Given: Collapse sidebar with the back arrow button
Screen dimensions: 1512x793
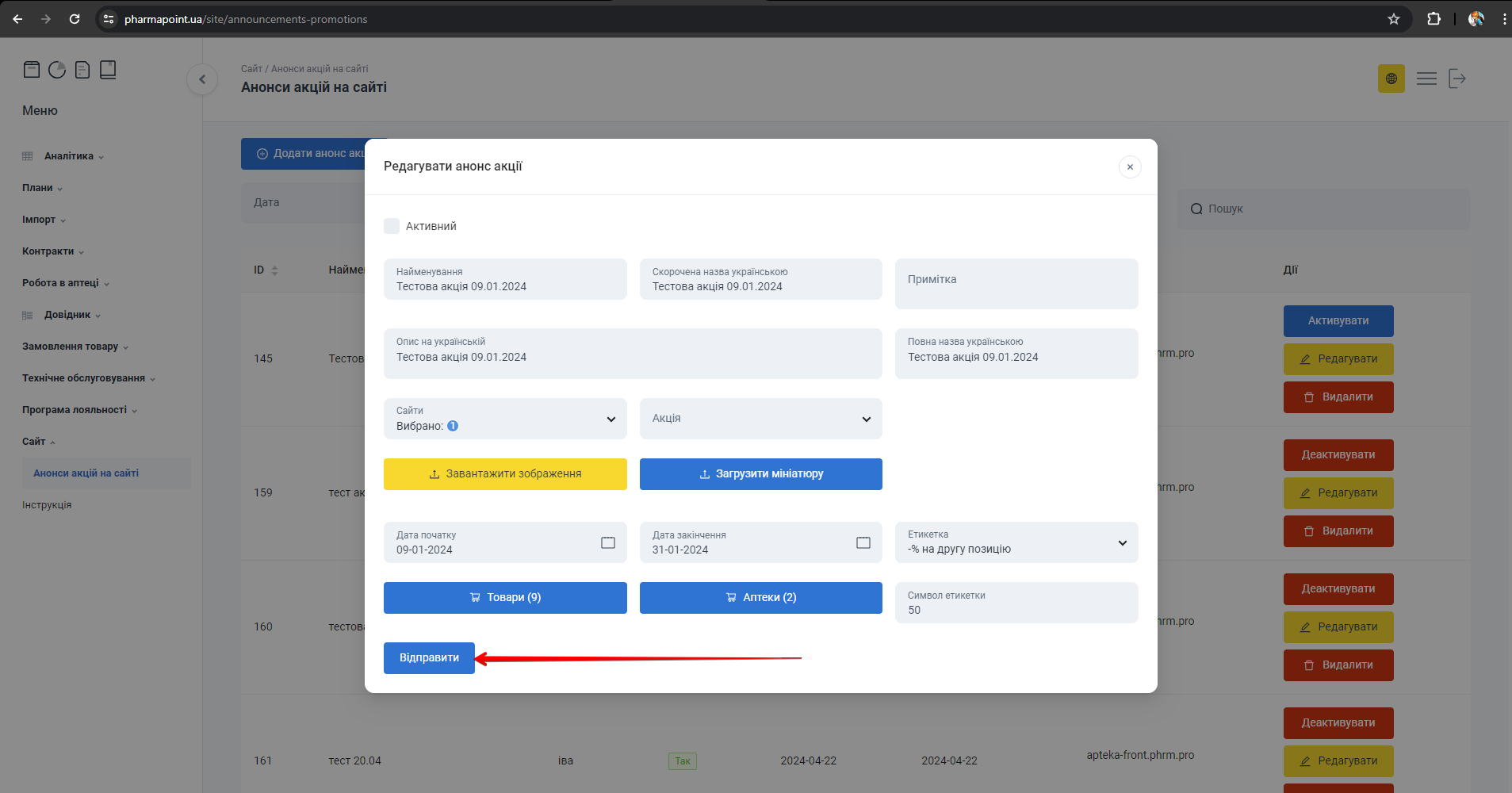Looking at the screenshot, I should tap(202, 79).
